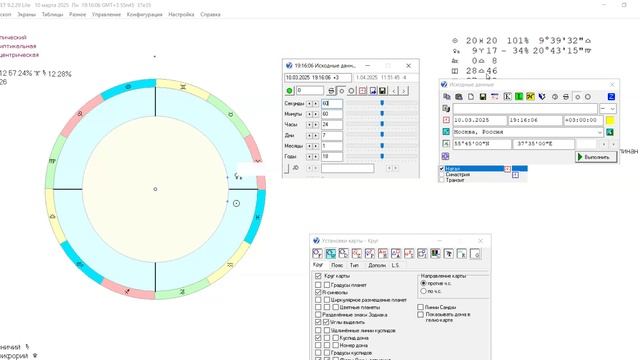Screen dimensions: 640x360
Task: Switch to the Дополн tab in chart settings
Action: 377,265
